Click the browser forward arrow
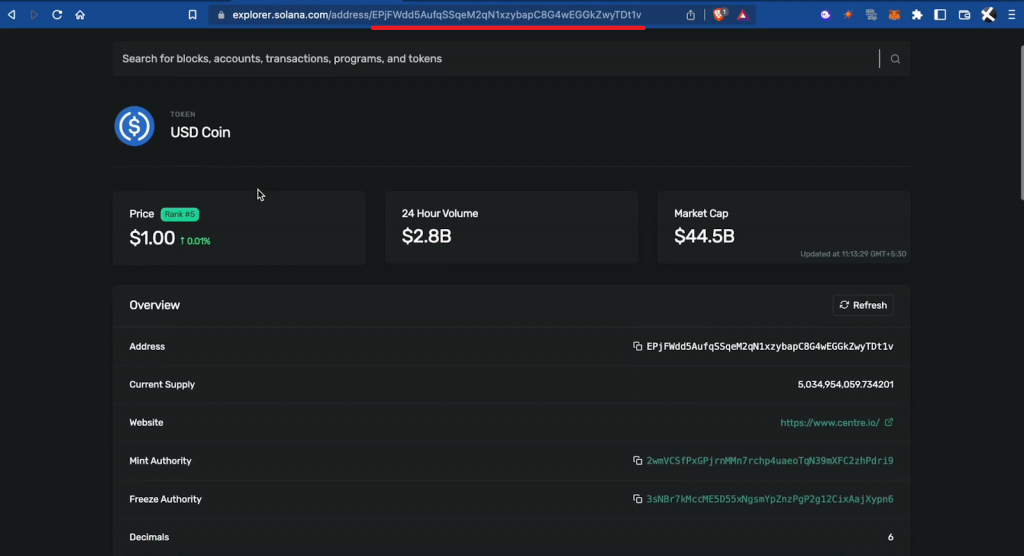 coord(34,14)
